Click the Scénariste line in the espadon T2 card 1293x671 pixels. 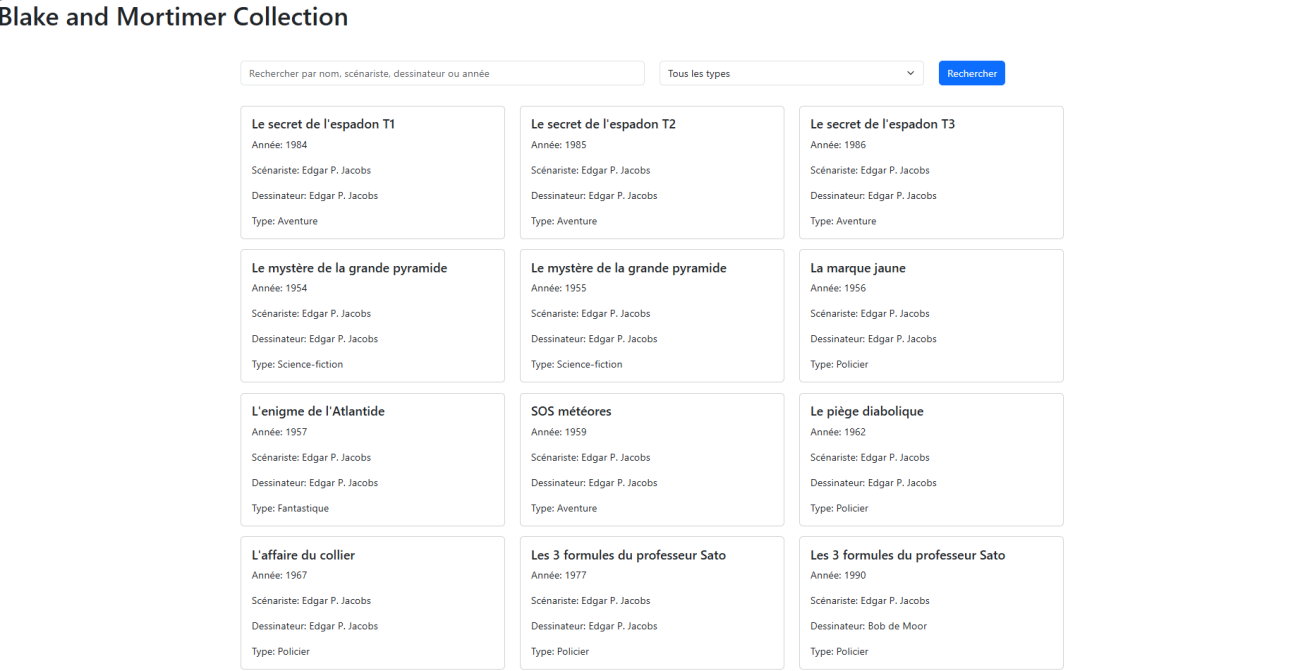591,170
